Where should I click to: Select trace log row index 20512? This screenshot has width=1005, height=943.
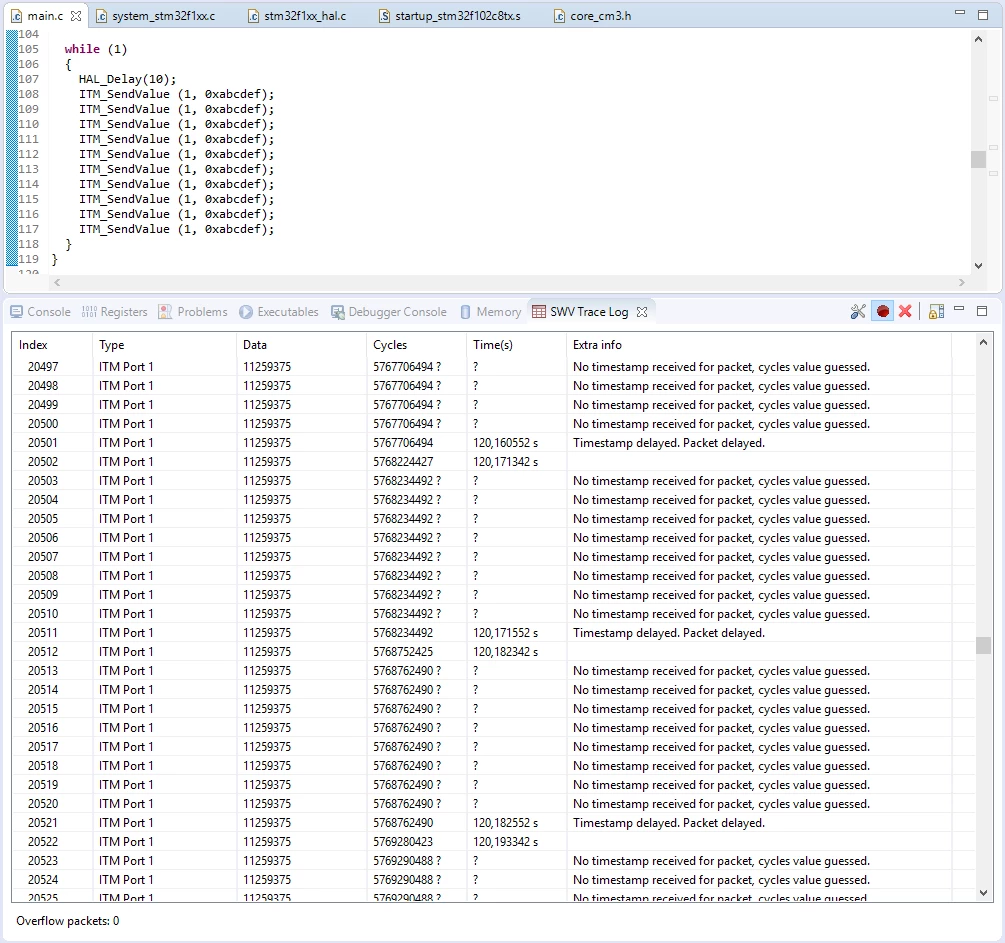[482, 651]
